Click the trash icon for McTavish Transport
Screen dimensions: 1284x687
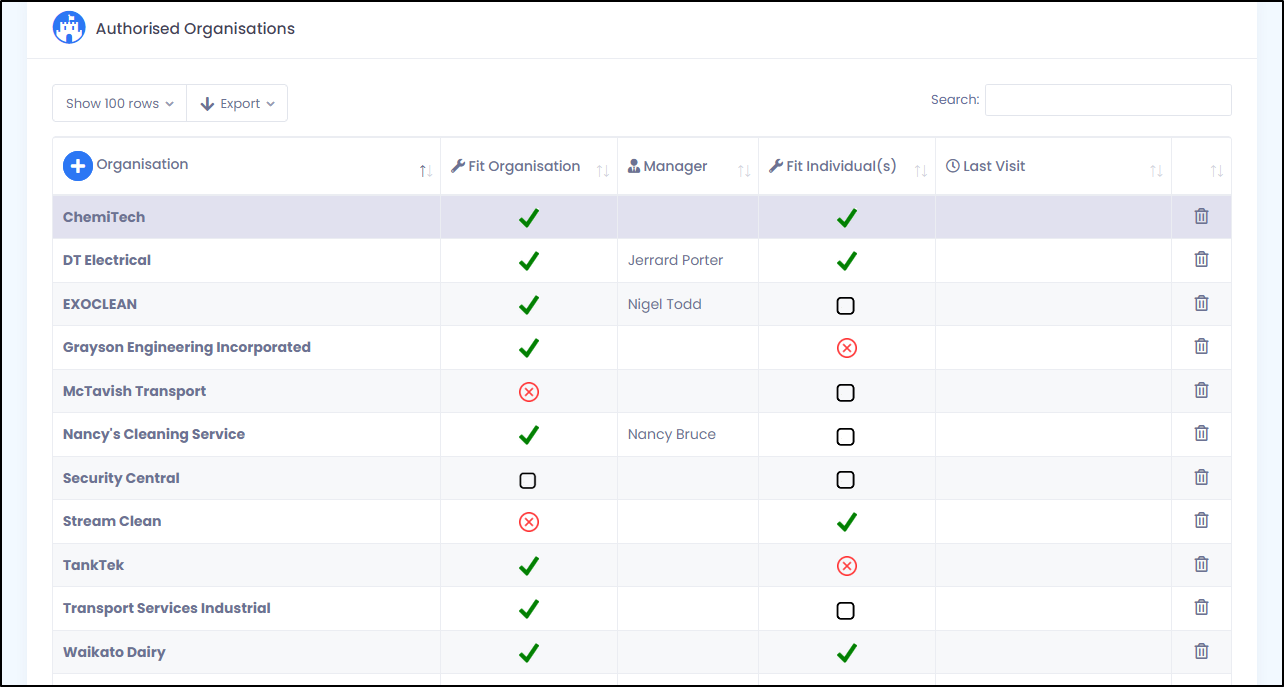pos(1201,390)
